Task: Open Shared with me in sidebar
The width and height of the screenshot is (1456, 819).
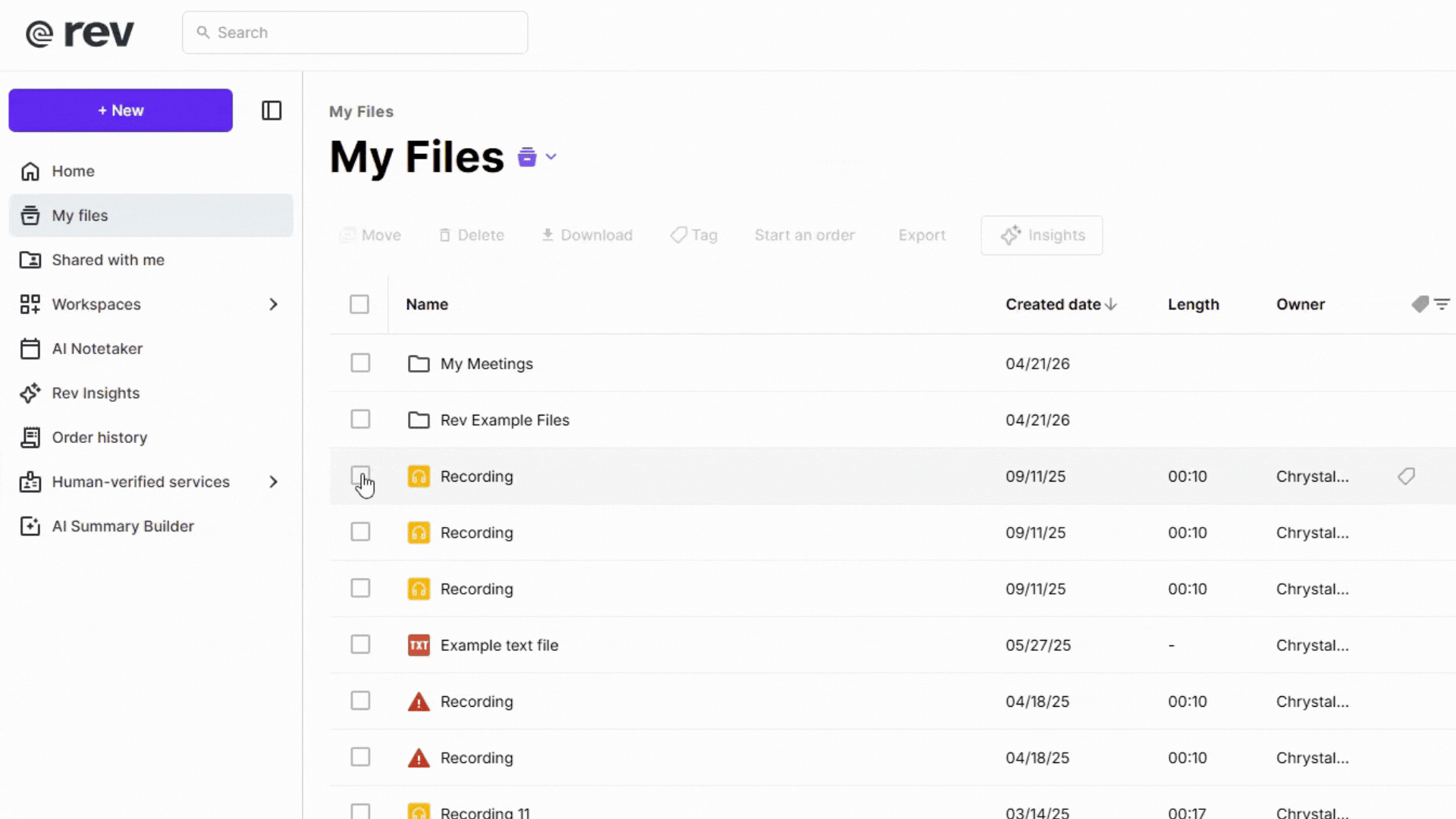Action: (x=151, y=260)
